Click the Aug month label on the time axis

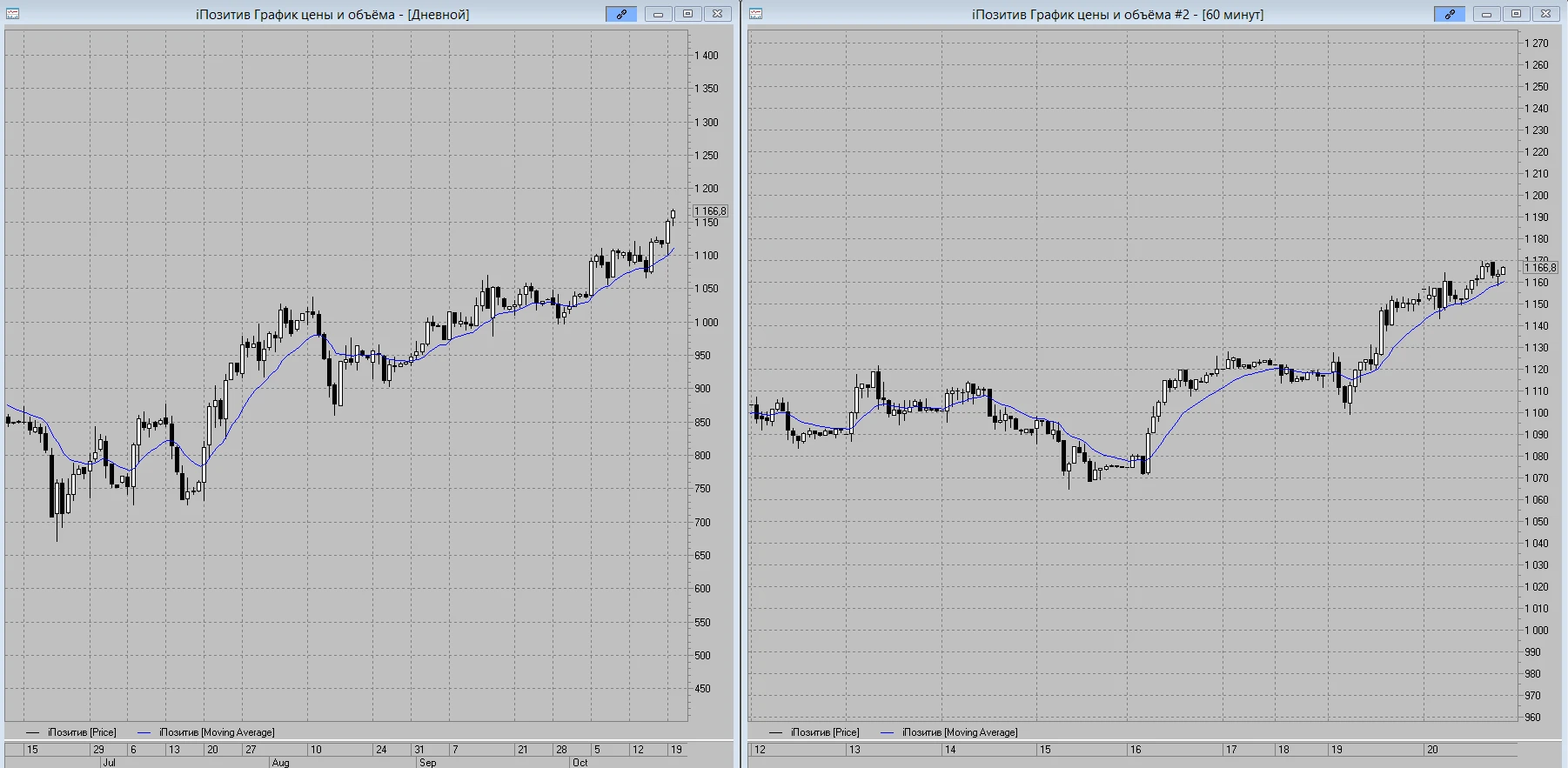click(x=280, y=763)
